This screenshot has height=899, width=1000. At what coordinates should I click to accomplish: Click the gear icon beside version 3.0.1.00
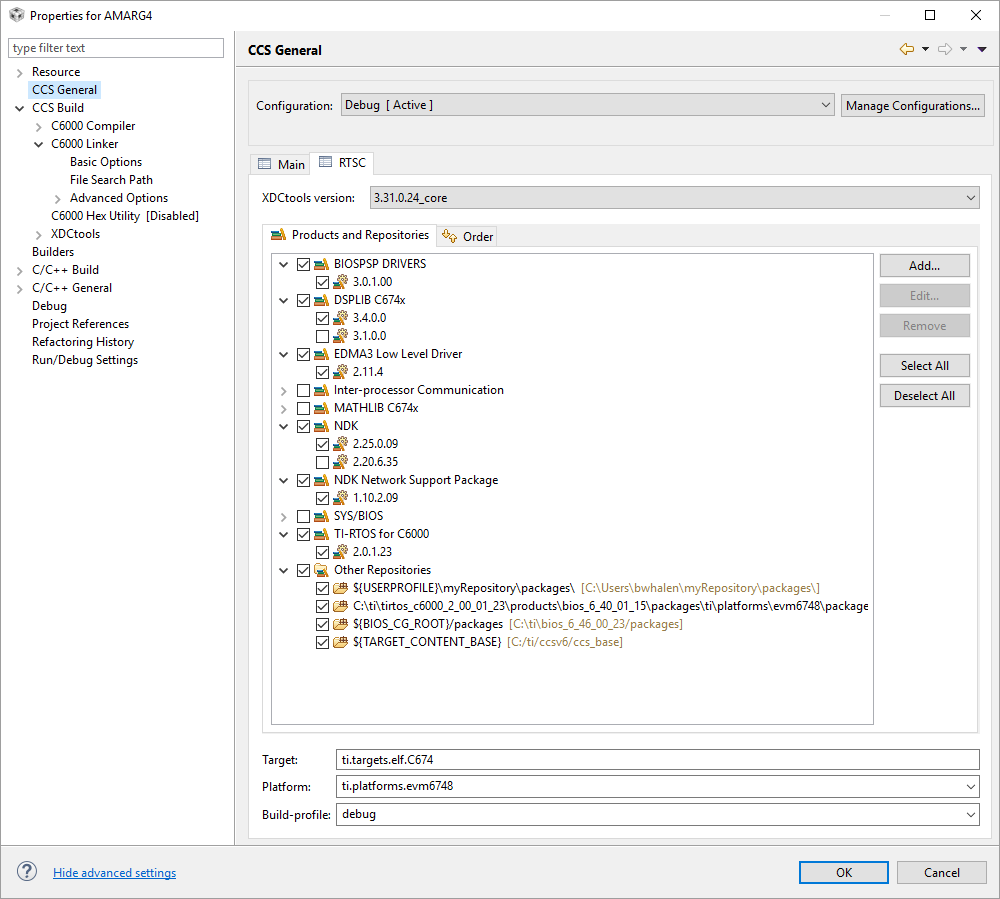click(338, 281)
